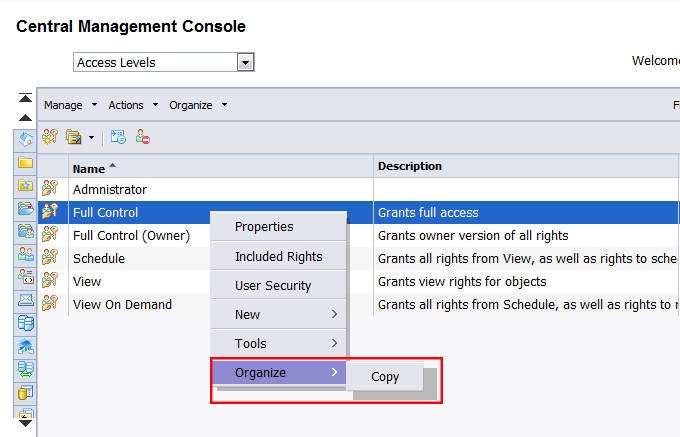Click the database cylinder icon in sidebar
This screenshot has width=680, height=437.
click(26, 323)
